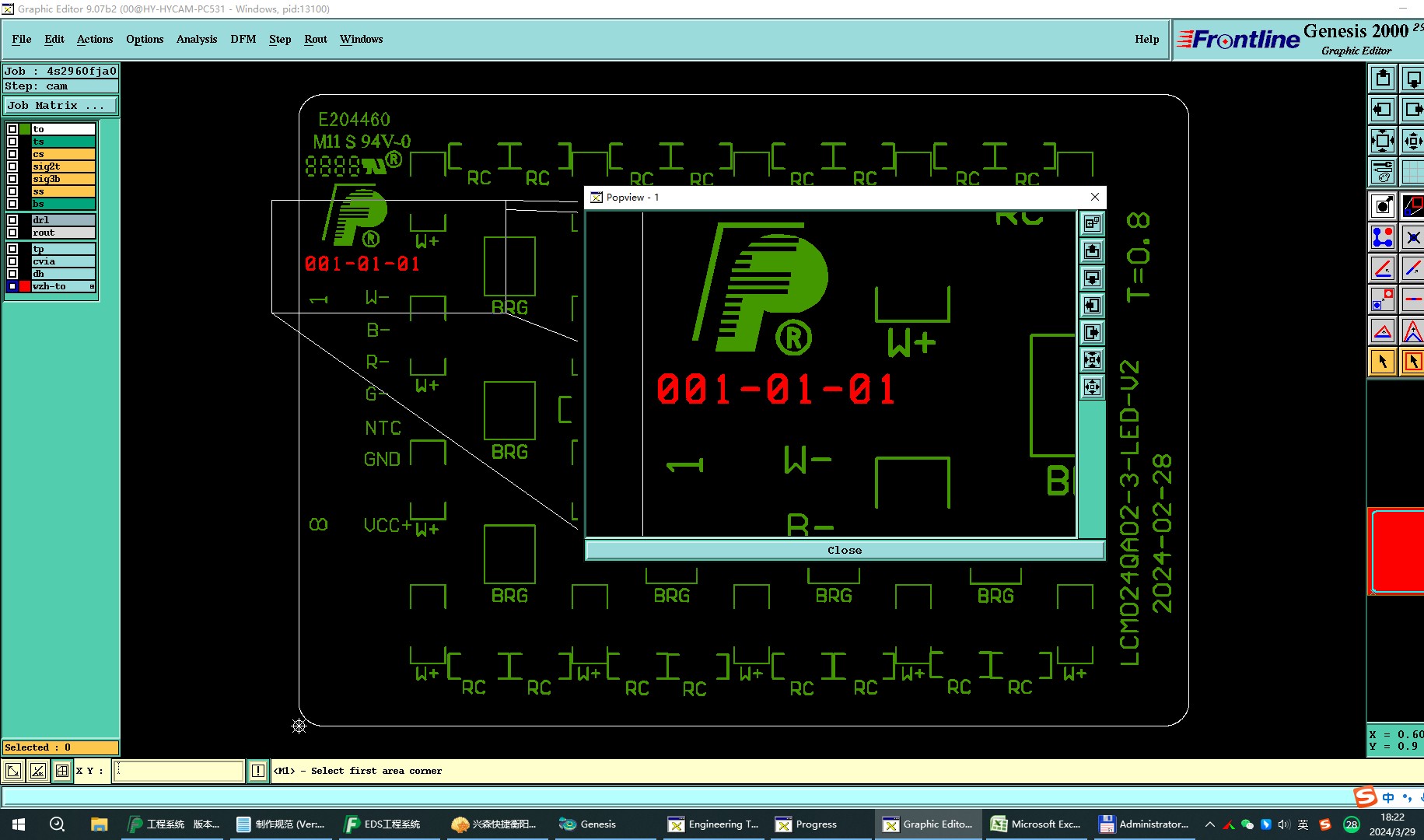Toggle display checkbox for layer to
The image size is (1424, 840).
pyautogui.click(x=12, y=129)
